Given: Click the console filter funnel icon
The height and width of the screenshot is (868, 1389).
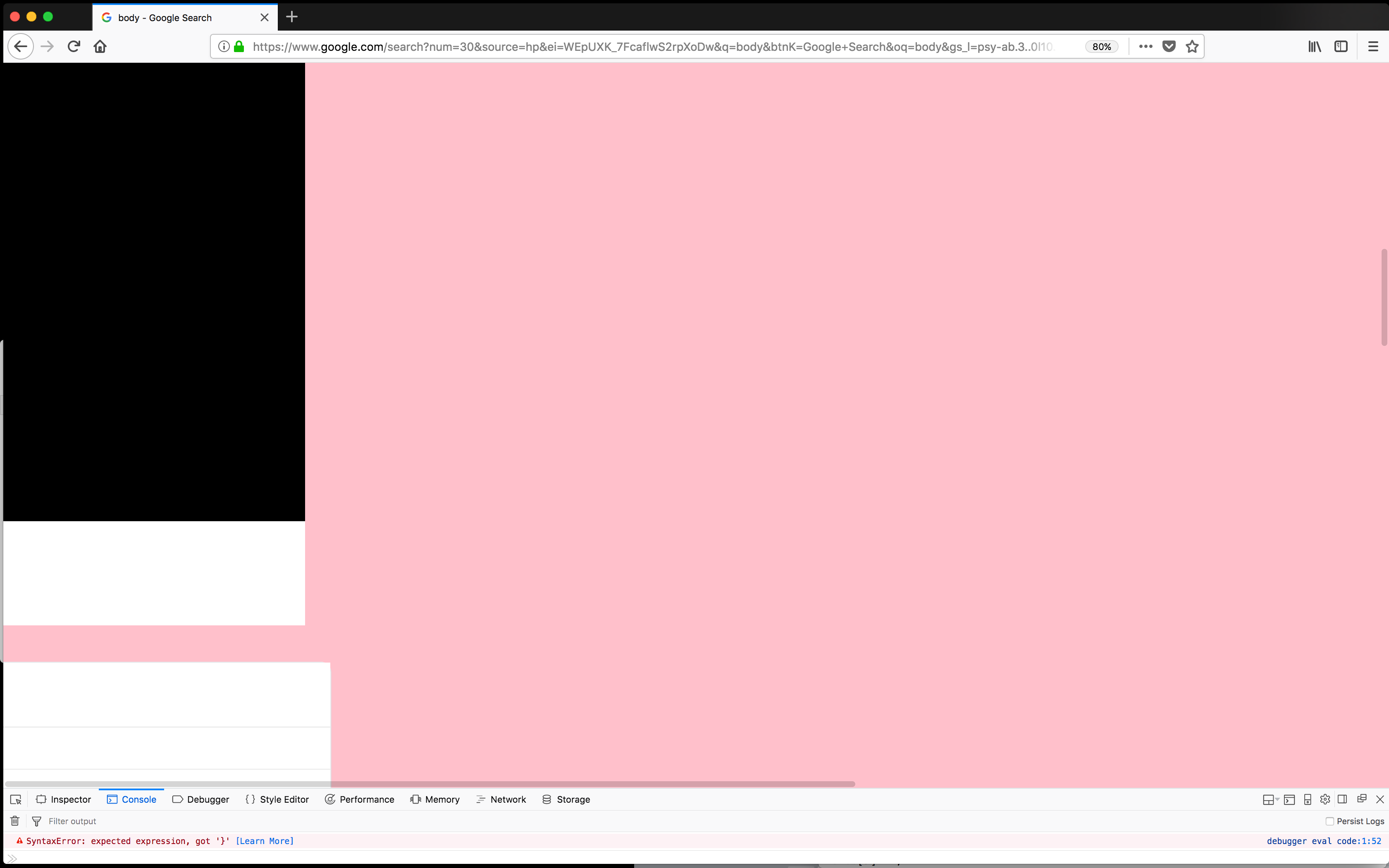Looking at the screenshot, I should coord(37,822).
